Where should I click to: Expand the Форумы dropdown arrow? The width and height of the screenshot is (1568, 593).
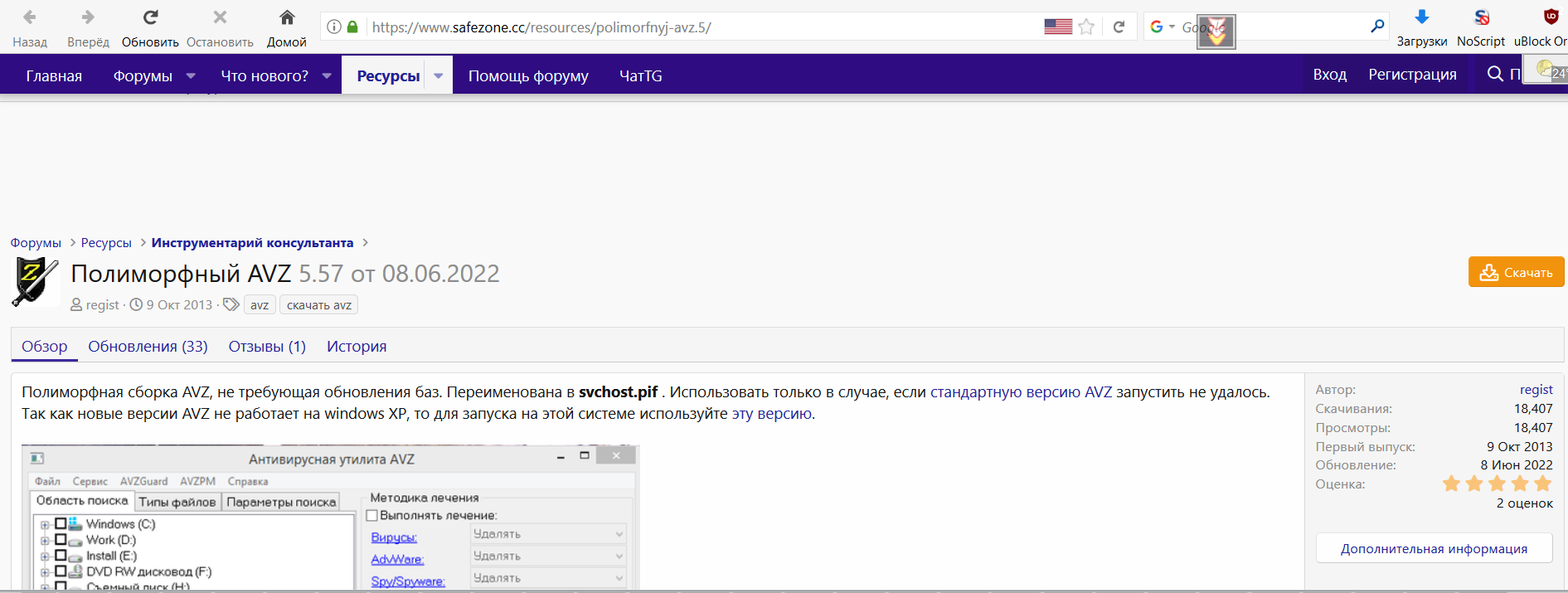click(191, 75)
